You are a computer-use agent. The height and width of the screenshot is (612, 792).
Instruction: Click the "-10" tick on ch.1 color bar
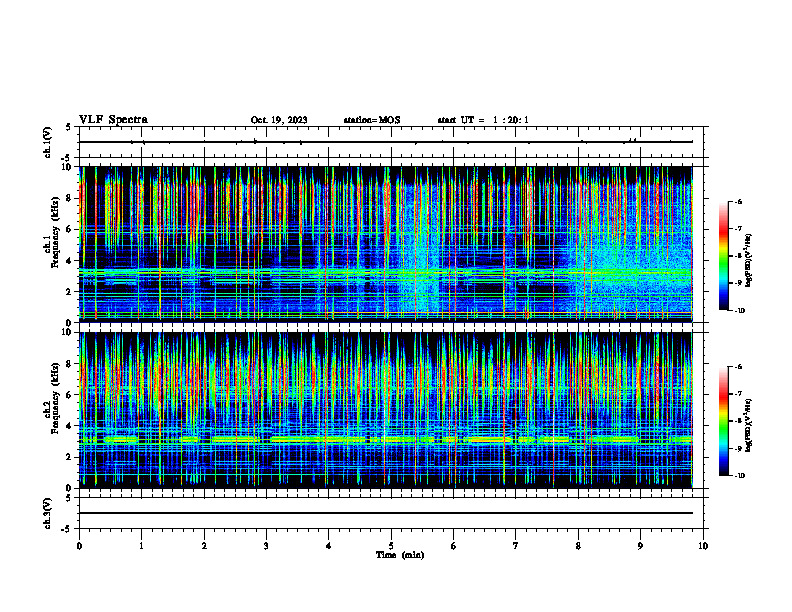point(740,311)
